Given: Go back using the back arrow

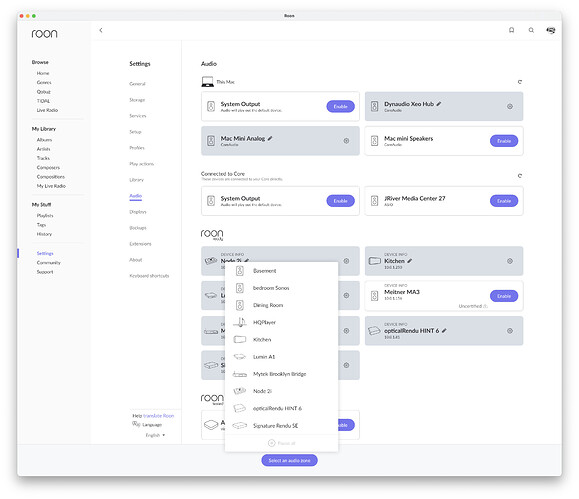Looking at the screenshot, I should pyautogui.click(x=101, y=30).
